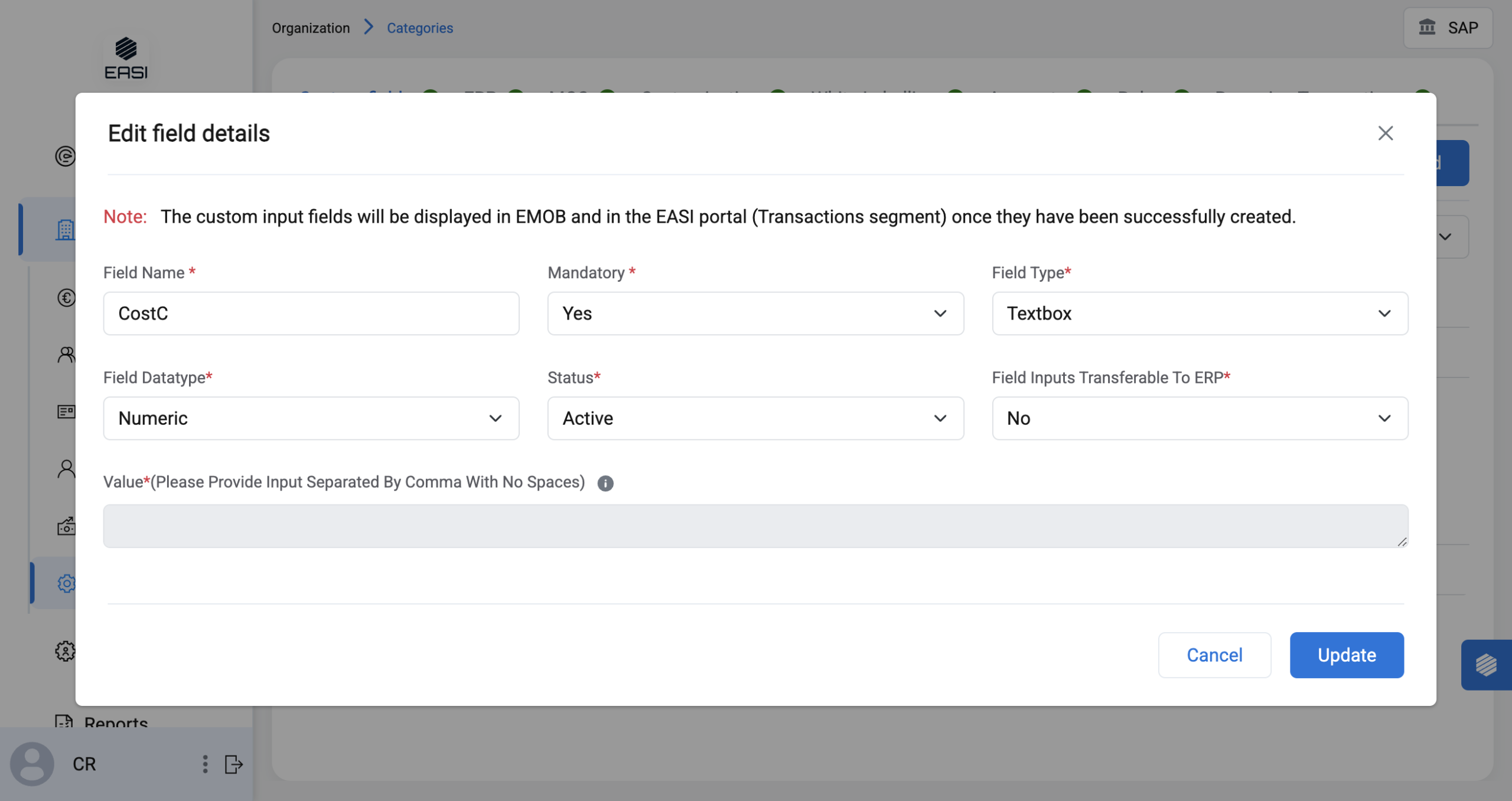Viewport: 1512px width, 801px height.
Task: Click the Value text area
Action: pyautogui.click(x=755, y=526)
